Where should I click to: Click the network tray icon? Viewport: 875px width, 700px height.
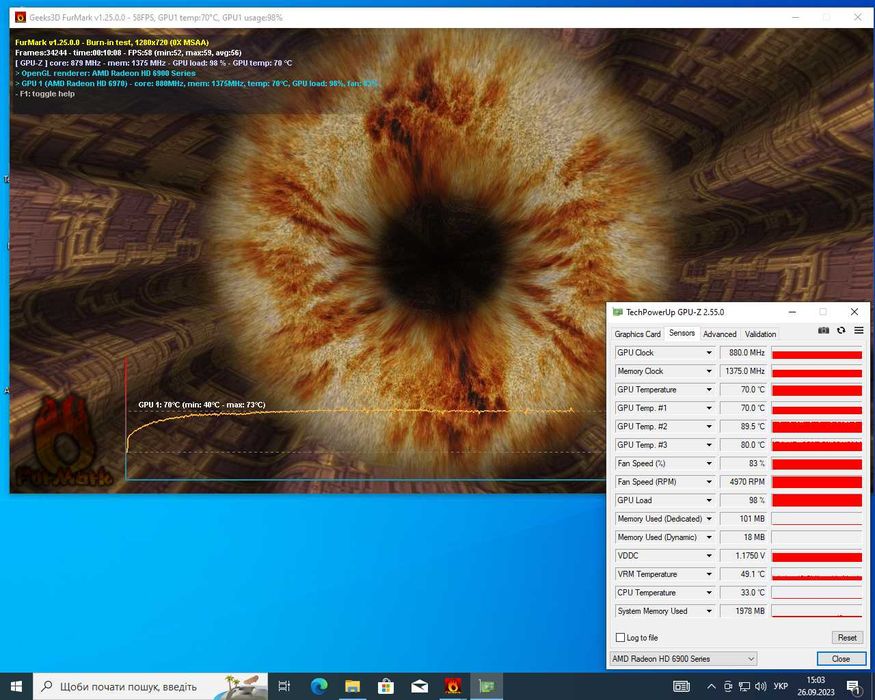744,686
